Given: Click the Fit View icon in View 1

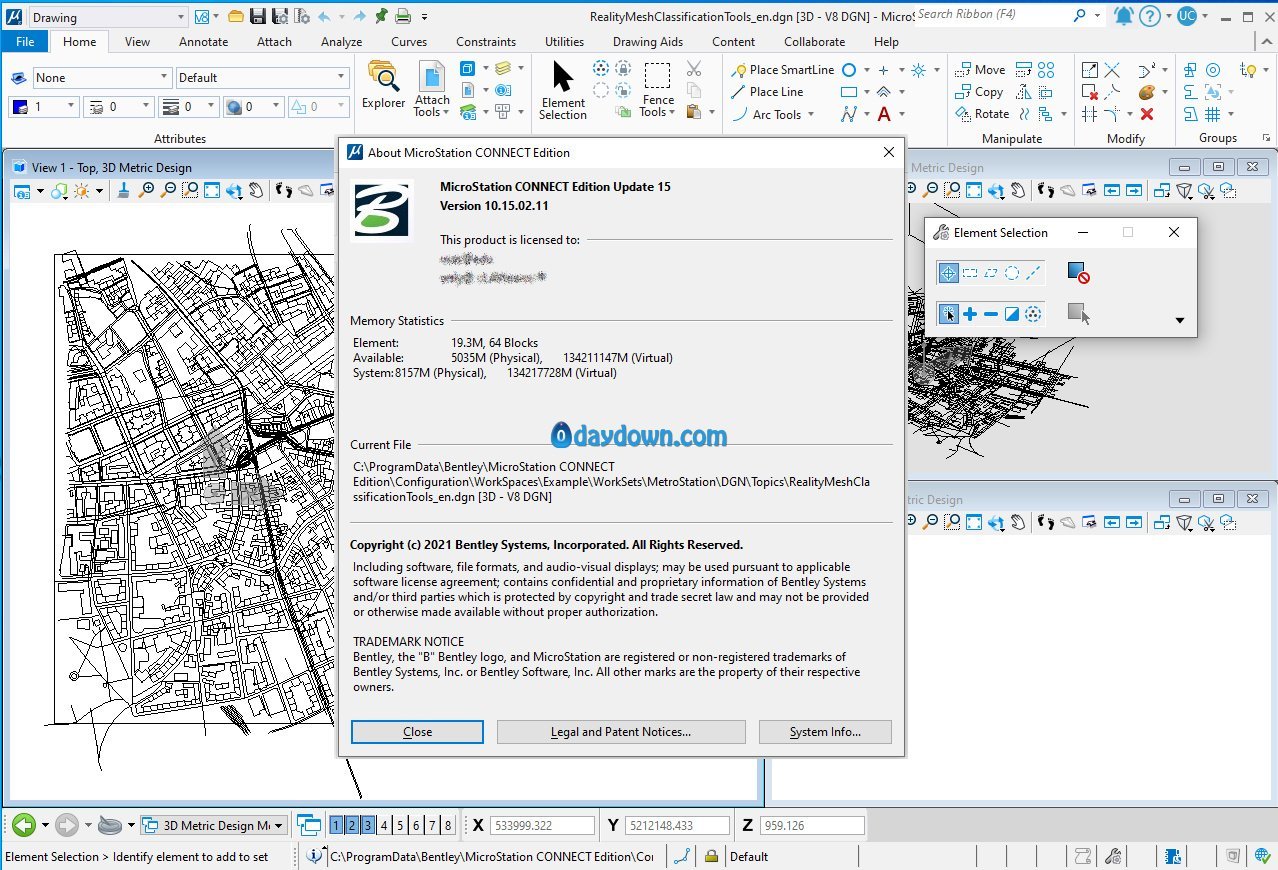Looking at the screenshot, I should click(x=212, y=190).
